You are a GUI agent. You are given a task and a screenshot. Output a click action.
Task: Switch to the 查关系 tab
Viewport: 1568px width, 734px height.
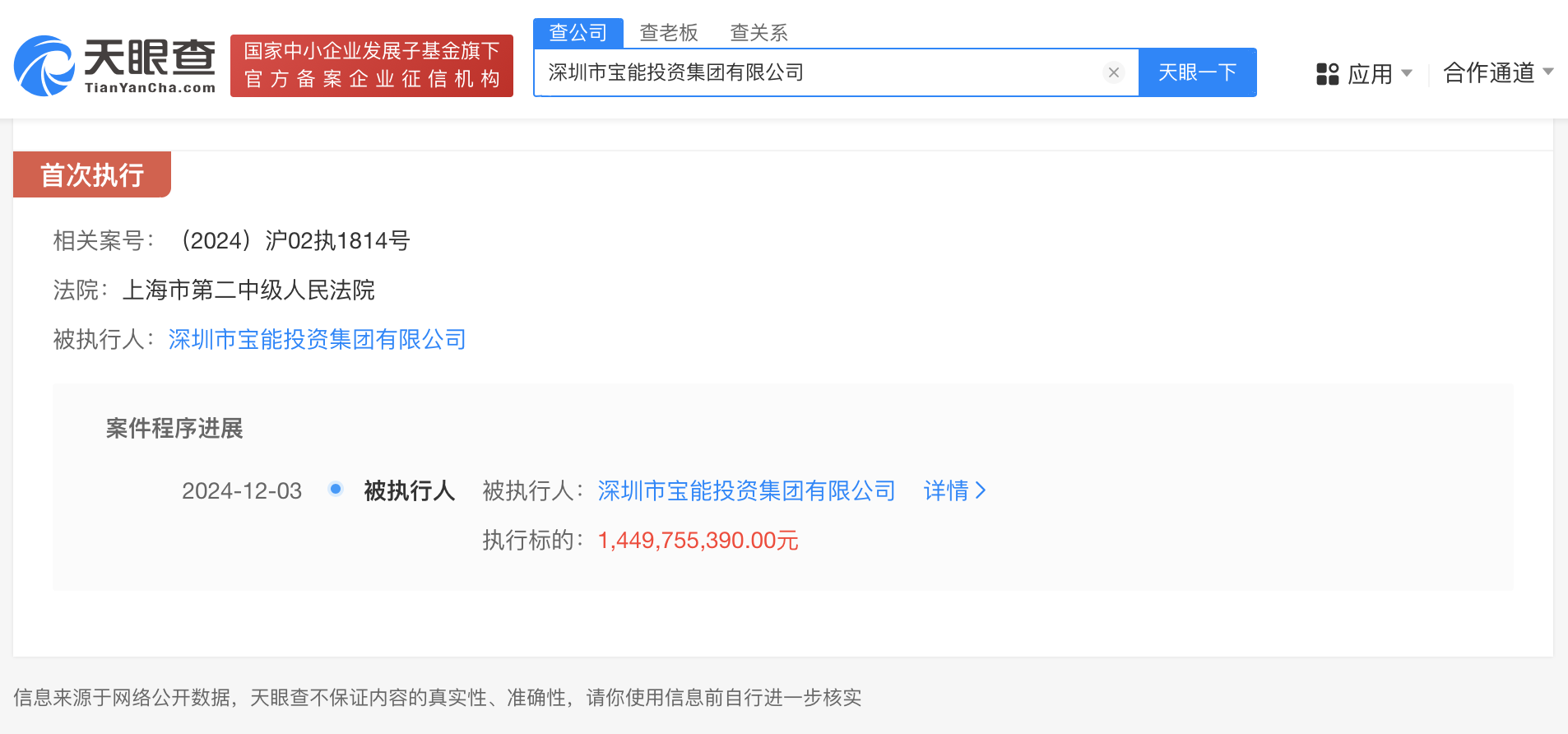click(x=759, y=33)
